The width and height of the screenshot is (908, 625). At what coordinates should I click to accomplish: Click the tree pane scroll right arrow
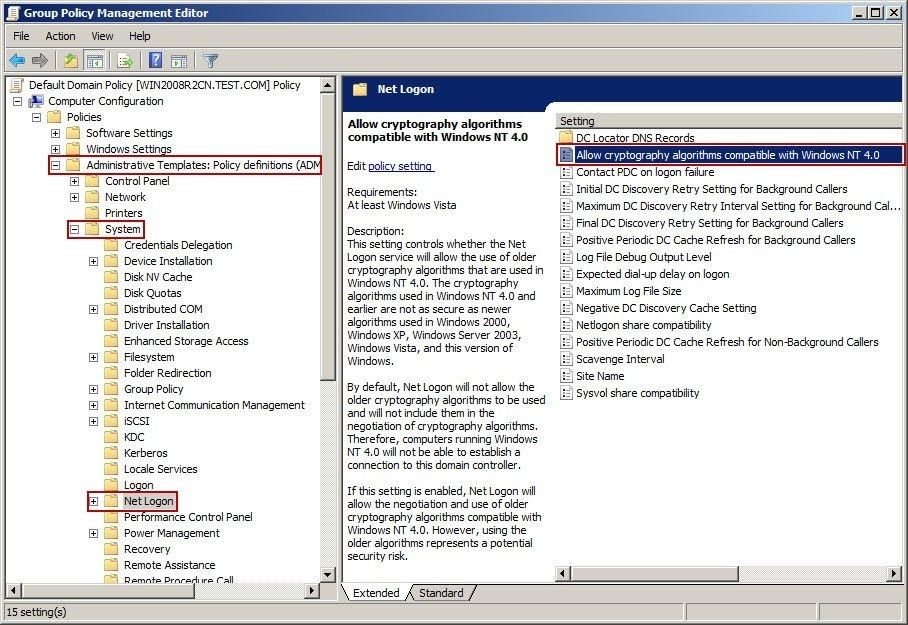(x=313, y=591)
